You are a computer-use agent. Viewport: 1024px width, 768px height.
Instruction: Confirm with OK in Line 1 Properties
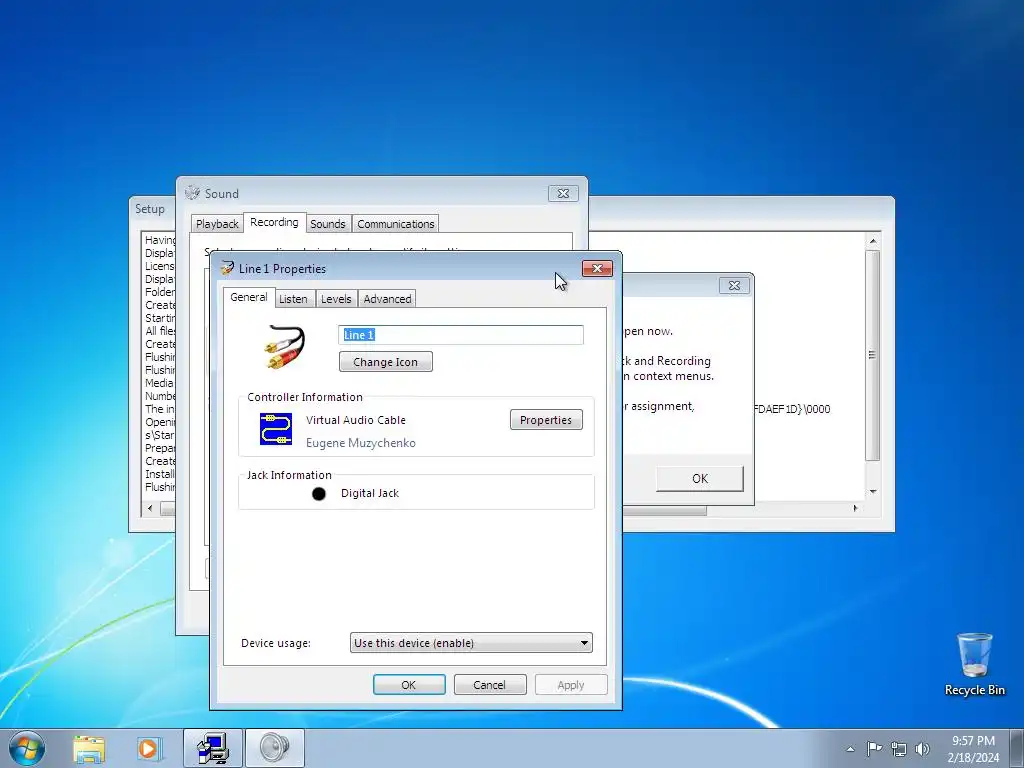[409, 684]
